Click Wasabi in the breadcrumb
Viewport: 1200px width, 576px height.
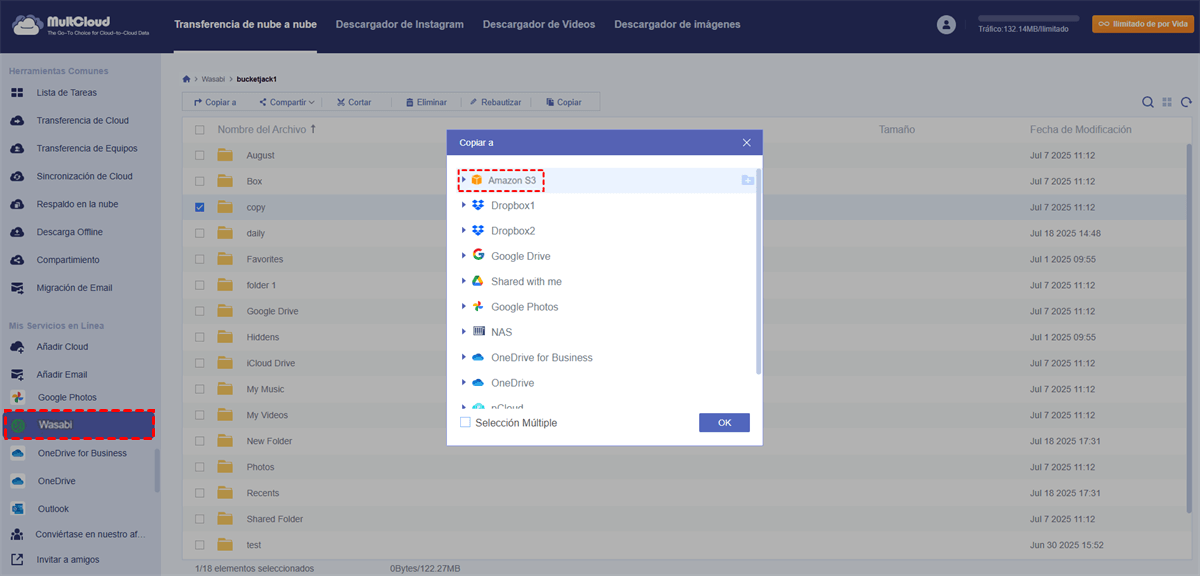213,79
